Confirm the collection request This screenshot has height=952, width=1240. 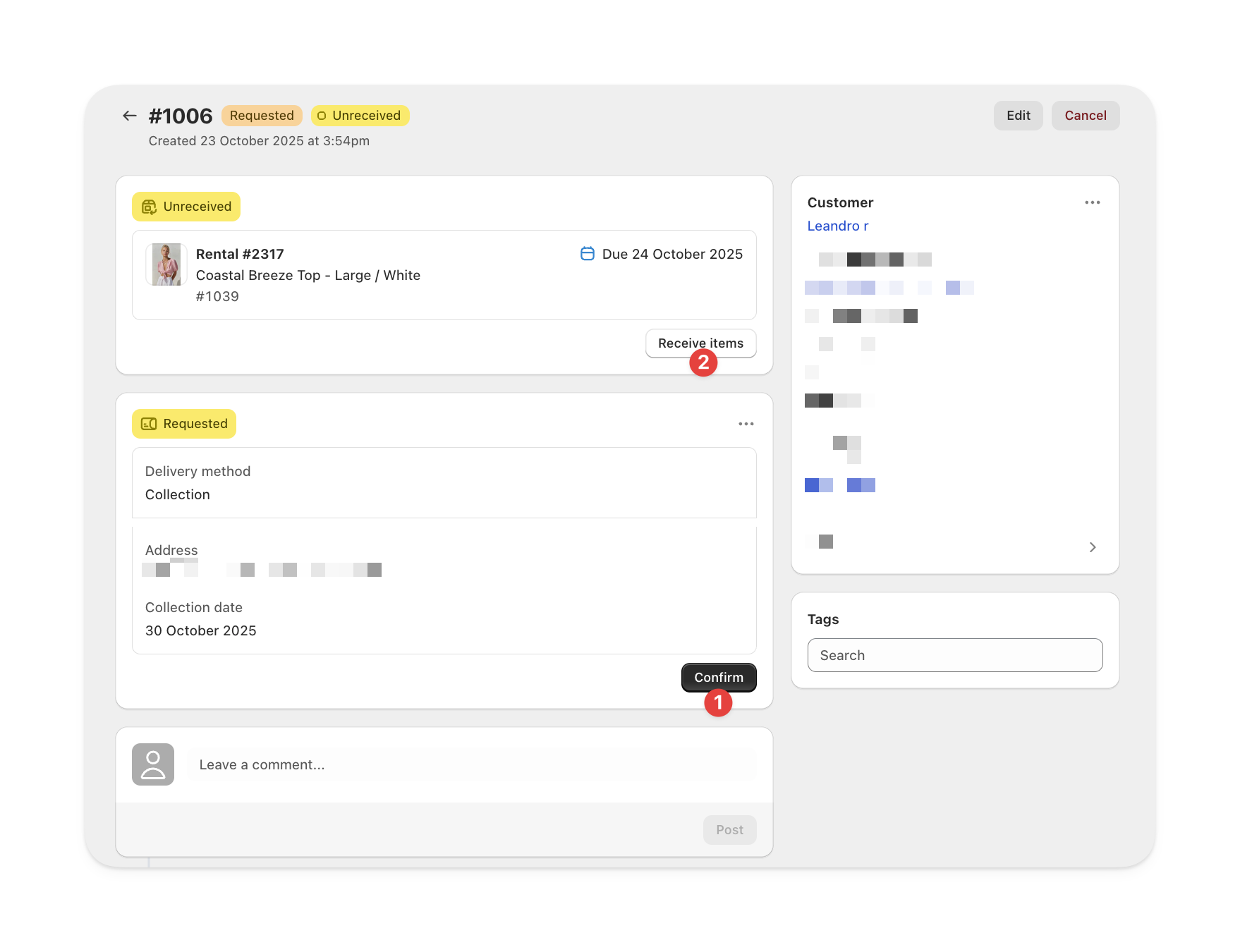pos(719,677)
